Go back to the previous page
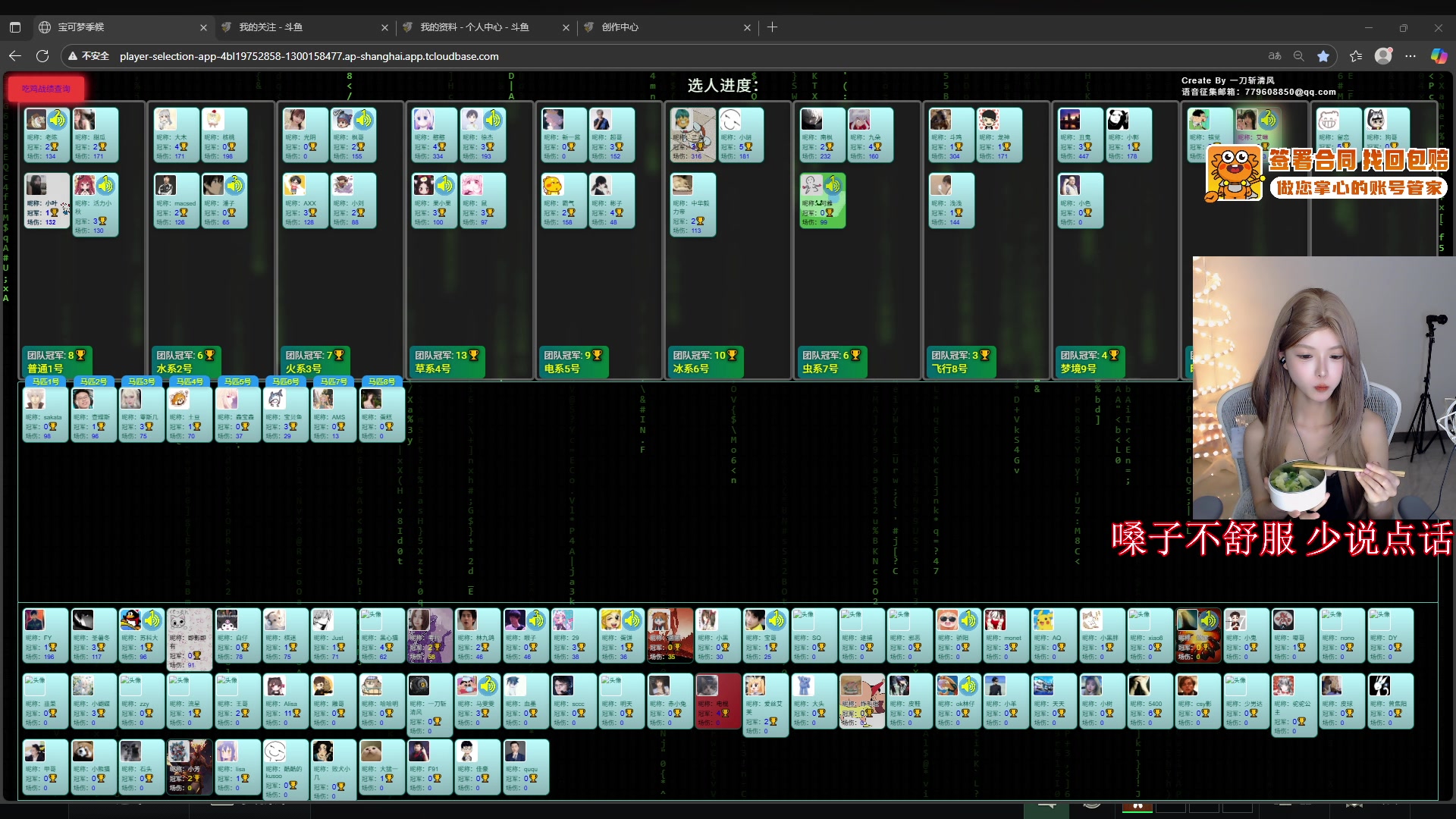Screen dimensions: 1456x819 [15, 56]
